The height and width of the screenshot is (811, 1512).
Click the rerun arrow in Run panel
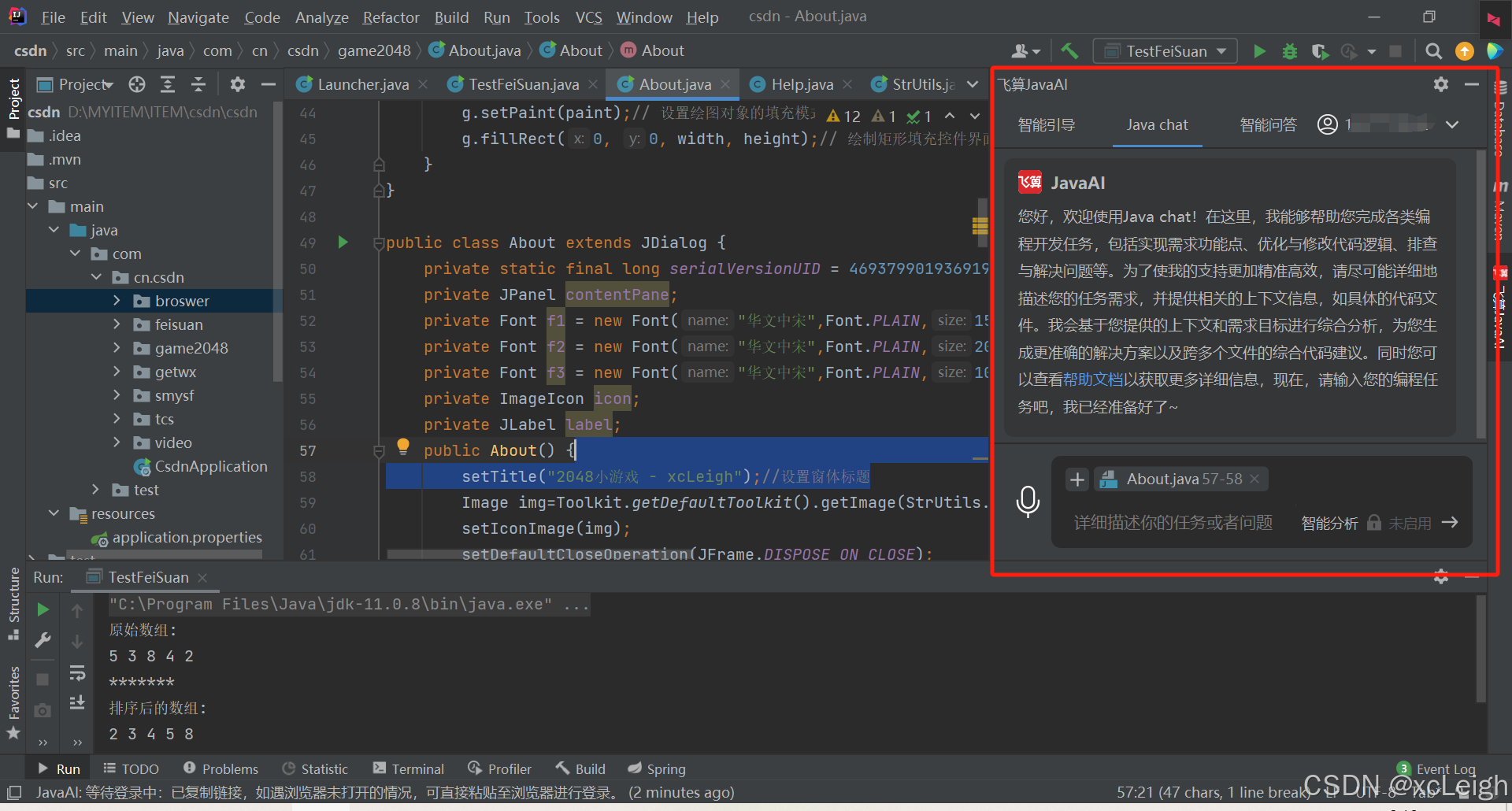tap(43, 609)
